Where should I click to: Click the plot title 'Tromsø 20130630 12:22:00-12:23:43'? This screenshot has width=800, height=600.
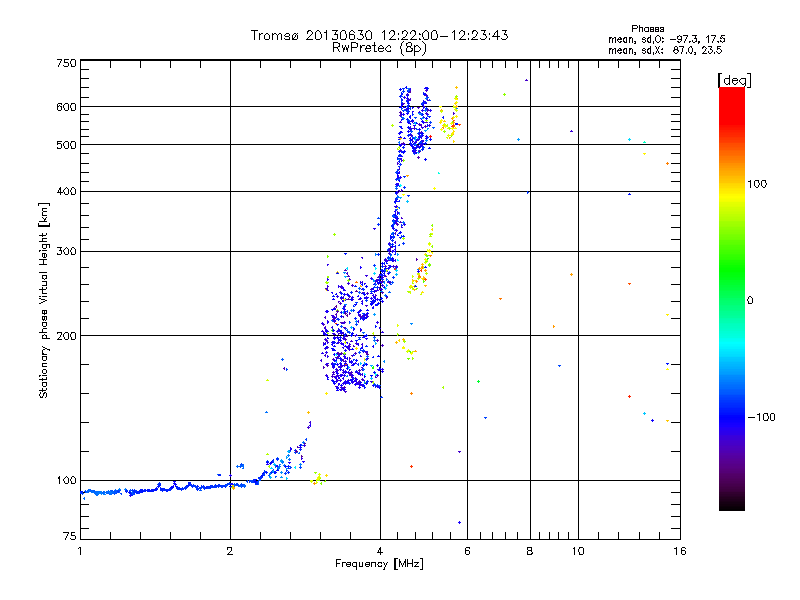(x=379, y=35)
